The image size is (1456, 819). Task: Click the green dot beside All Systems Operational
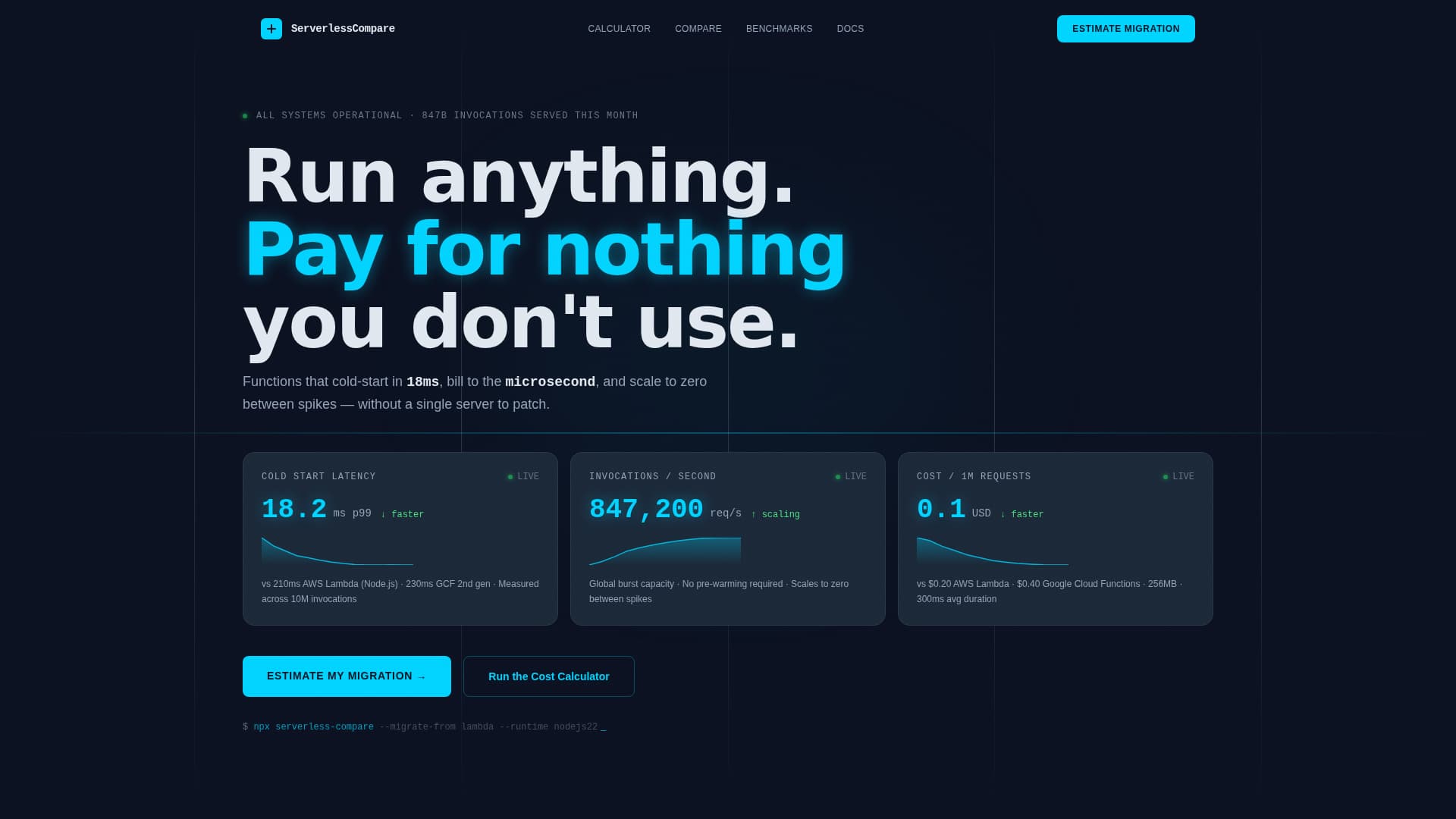(x=245, y=116)
